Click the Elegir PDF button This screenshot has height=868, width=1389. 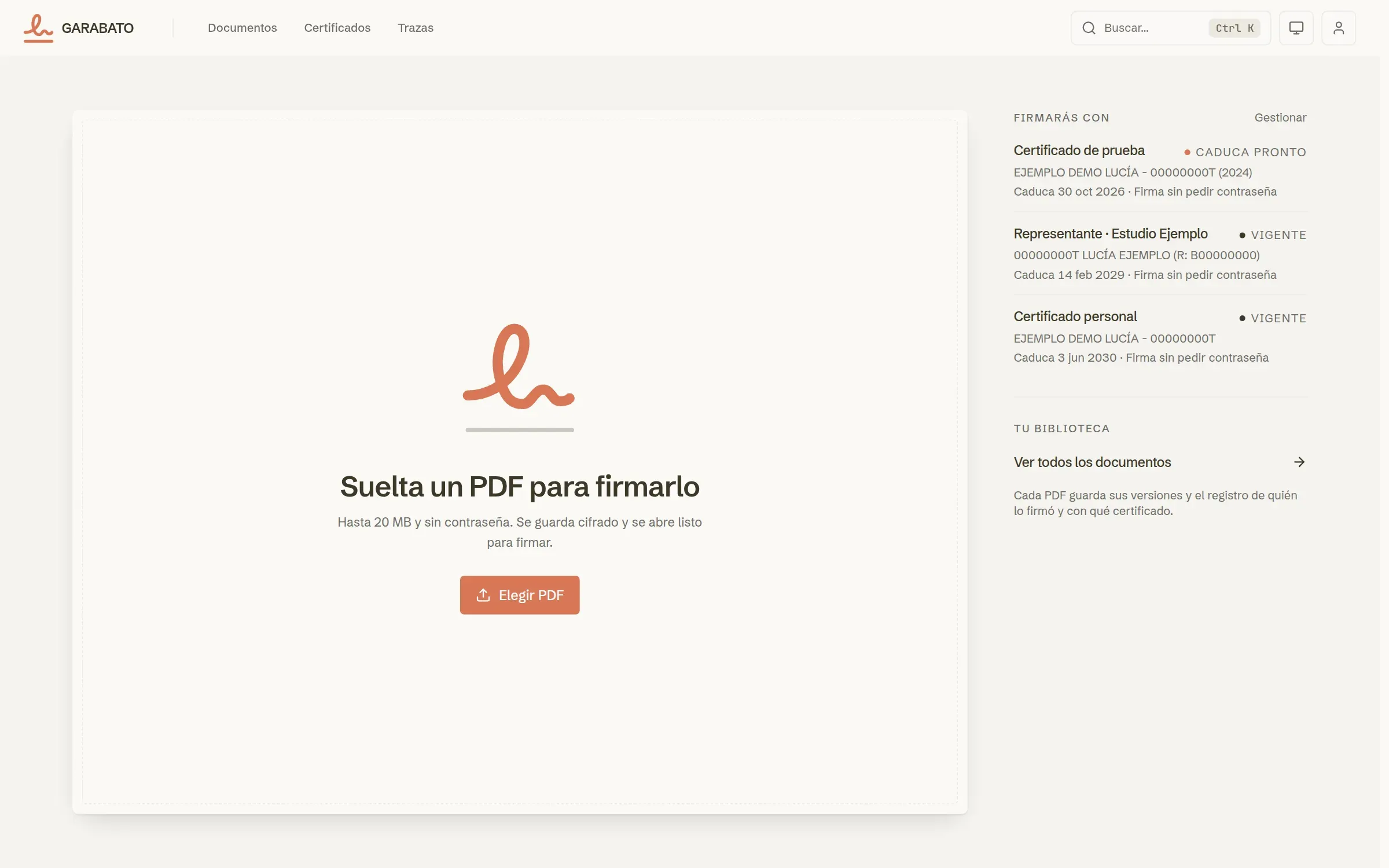(520, 595)
